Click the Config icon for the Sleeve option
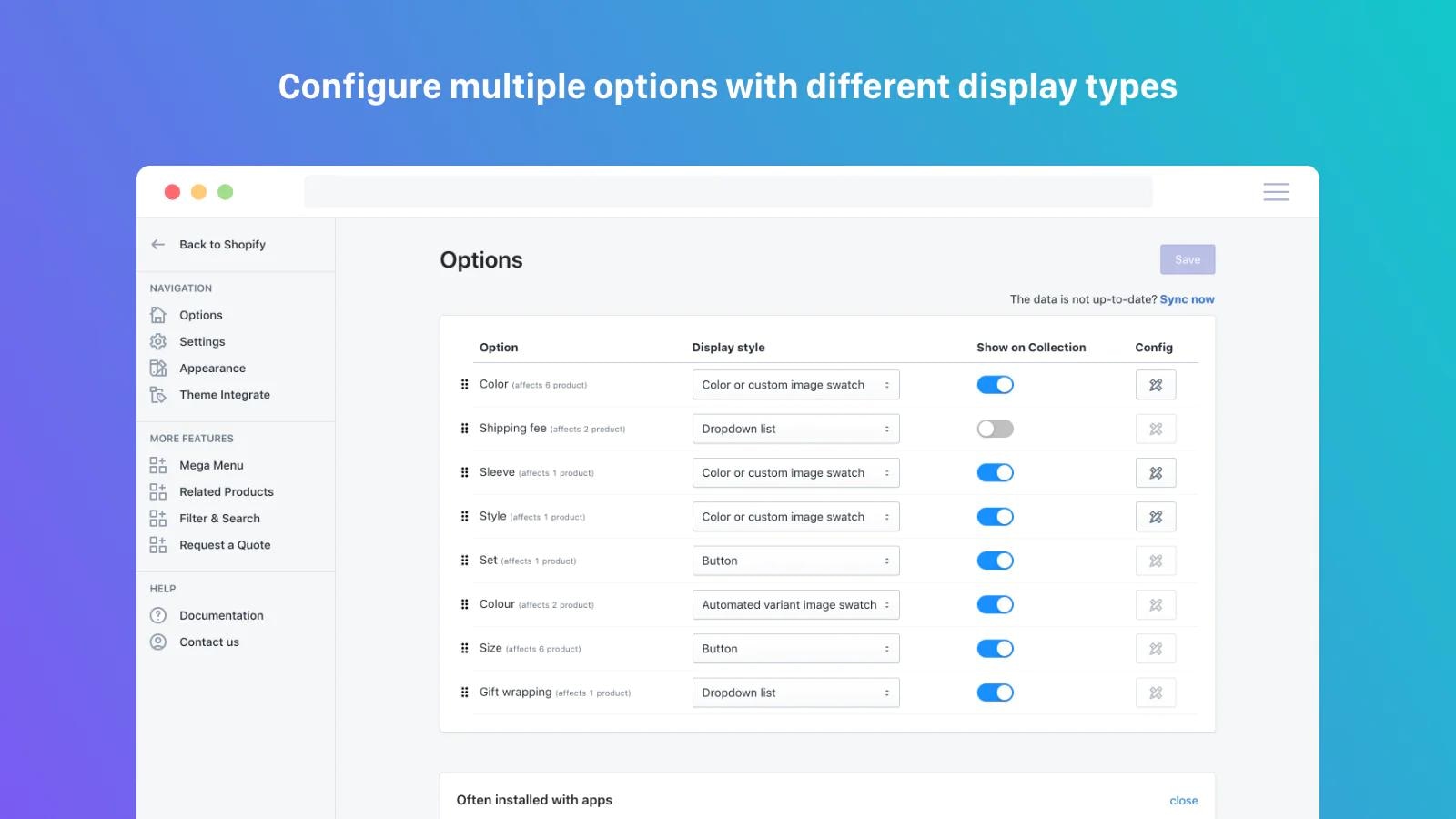Screen dimensions: 1456x819 coord(1156,472)
